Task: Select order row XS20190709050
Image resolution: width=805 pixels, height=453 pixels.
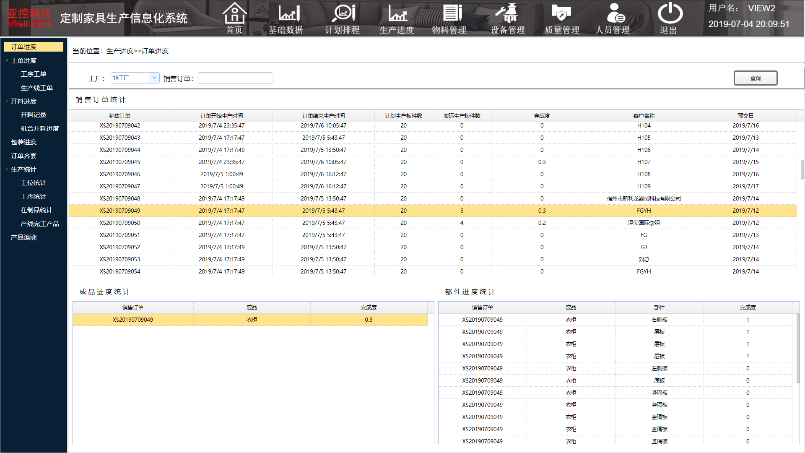Action: click(433, 223)
